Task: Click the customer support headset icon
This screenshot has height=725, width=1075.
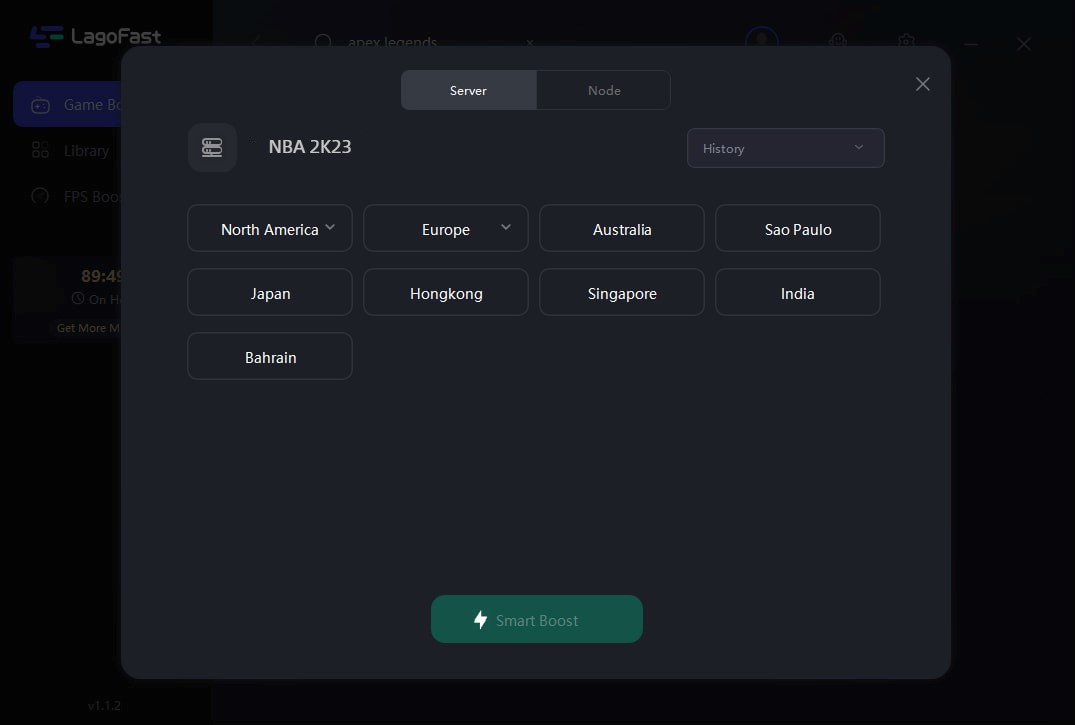Action: [837, 42]
